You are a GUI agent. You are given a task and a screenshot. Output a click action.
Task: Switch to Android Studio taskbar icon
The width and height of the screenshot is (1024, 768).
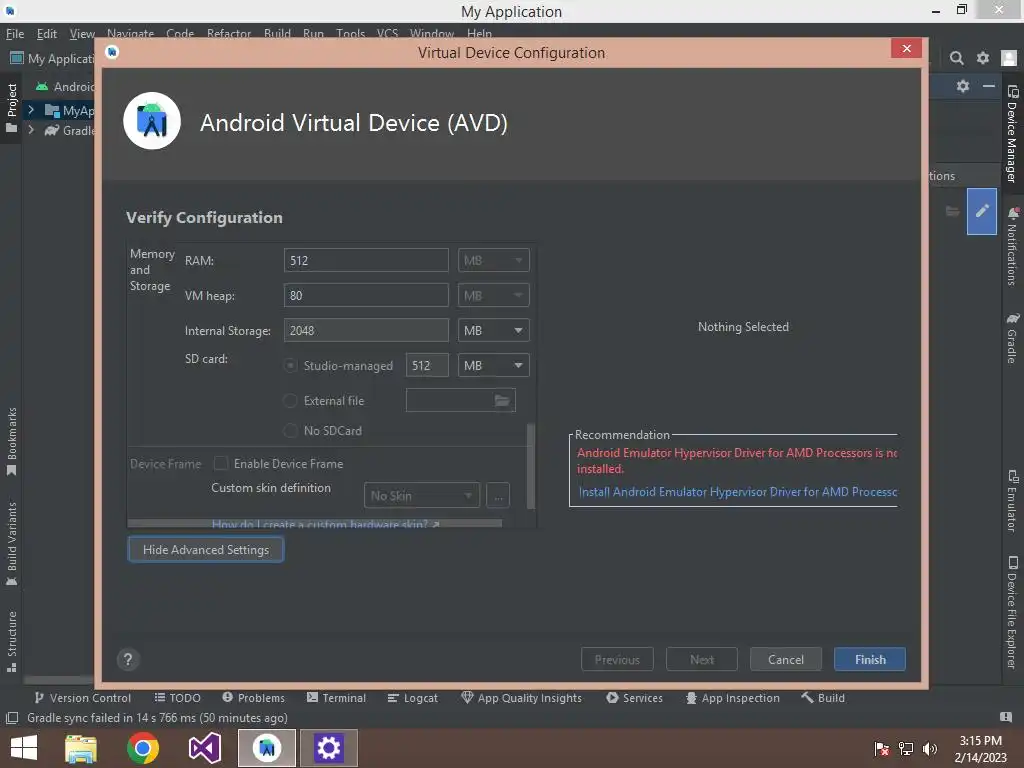(266, 748)
